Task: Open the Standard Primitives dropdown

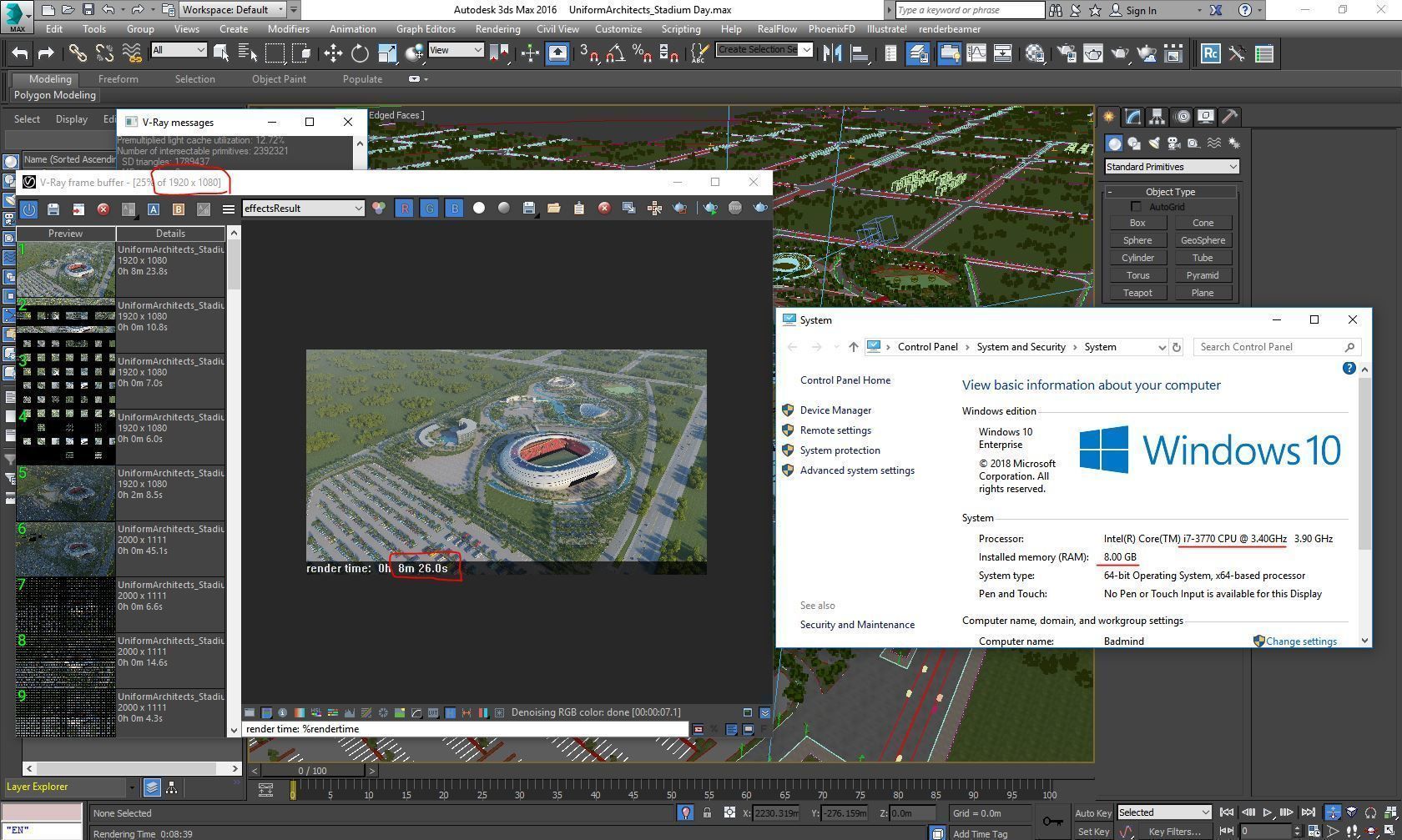Action: point(1172,167)
